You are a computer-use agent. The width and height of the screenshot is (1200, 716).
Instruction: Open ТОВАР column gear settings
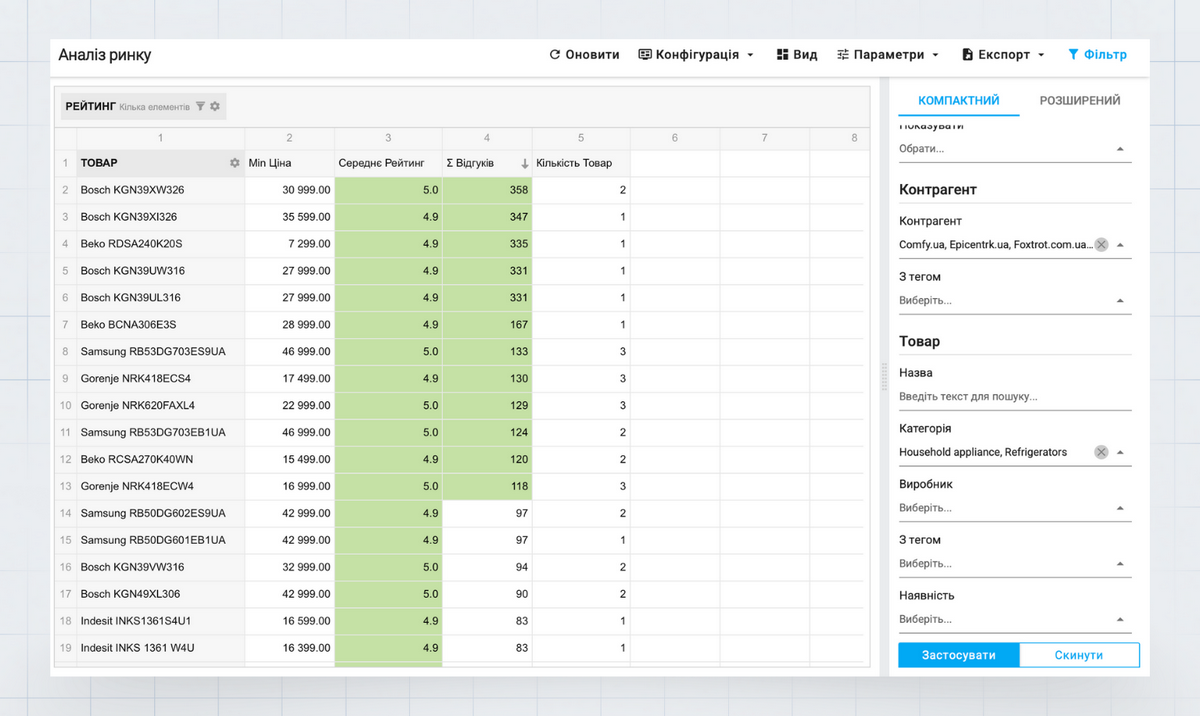tap(234, 163)
